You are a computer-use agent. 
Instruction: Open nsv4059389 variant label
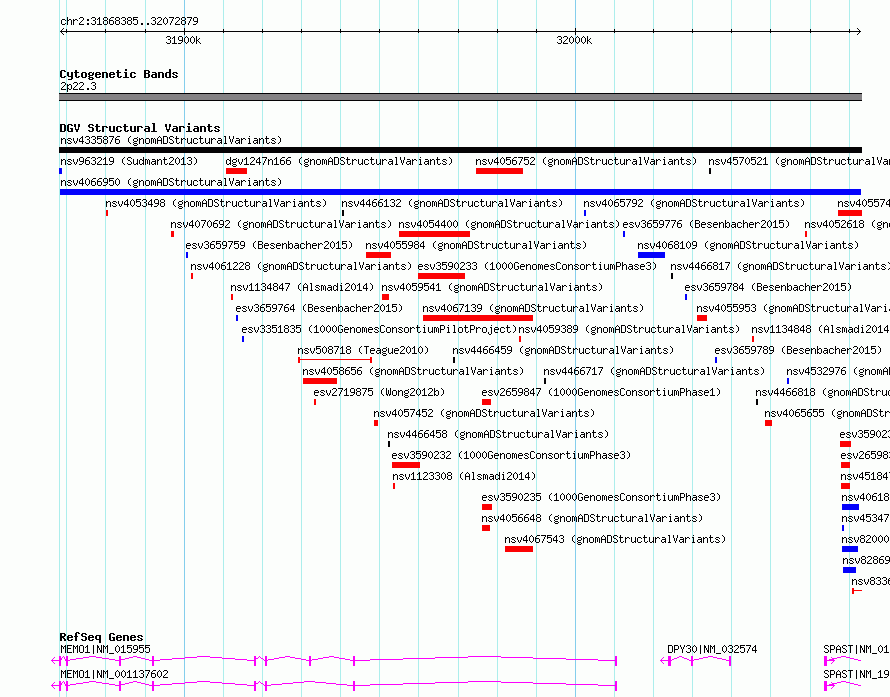click(629, 329)
